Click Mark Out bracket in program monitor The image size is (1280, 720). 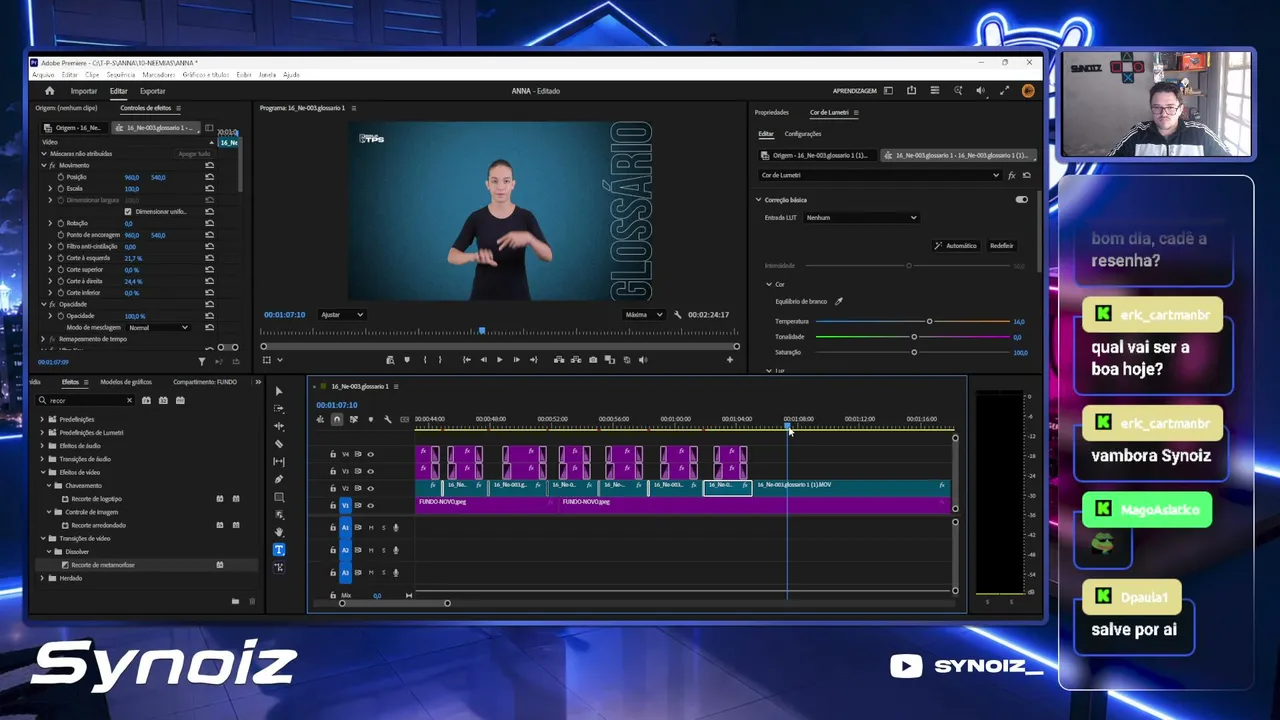440,360
